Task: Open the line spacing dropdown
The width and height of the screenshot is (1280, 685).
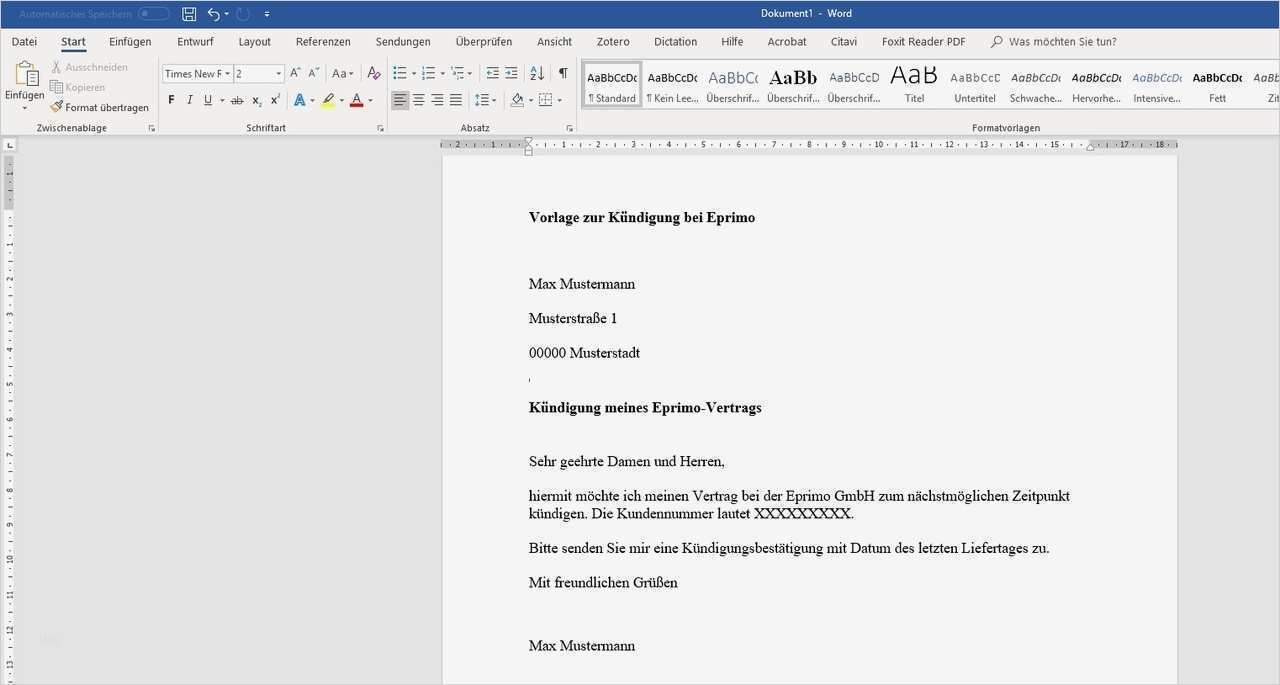Action: pyautogui.click(x=485, y=99)
